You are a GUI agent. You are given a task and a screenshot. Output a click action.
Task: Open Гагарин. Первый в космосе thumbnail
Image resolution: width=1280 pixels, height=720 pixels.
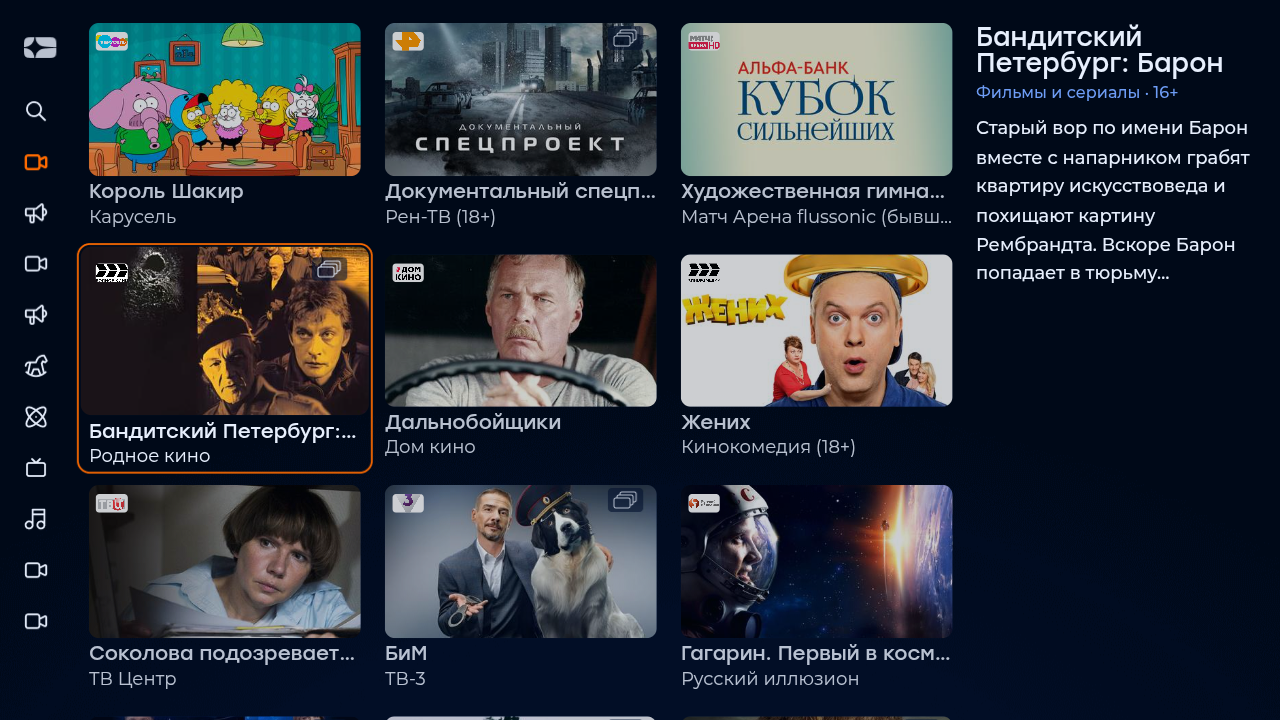pos(817,562)
